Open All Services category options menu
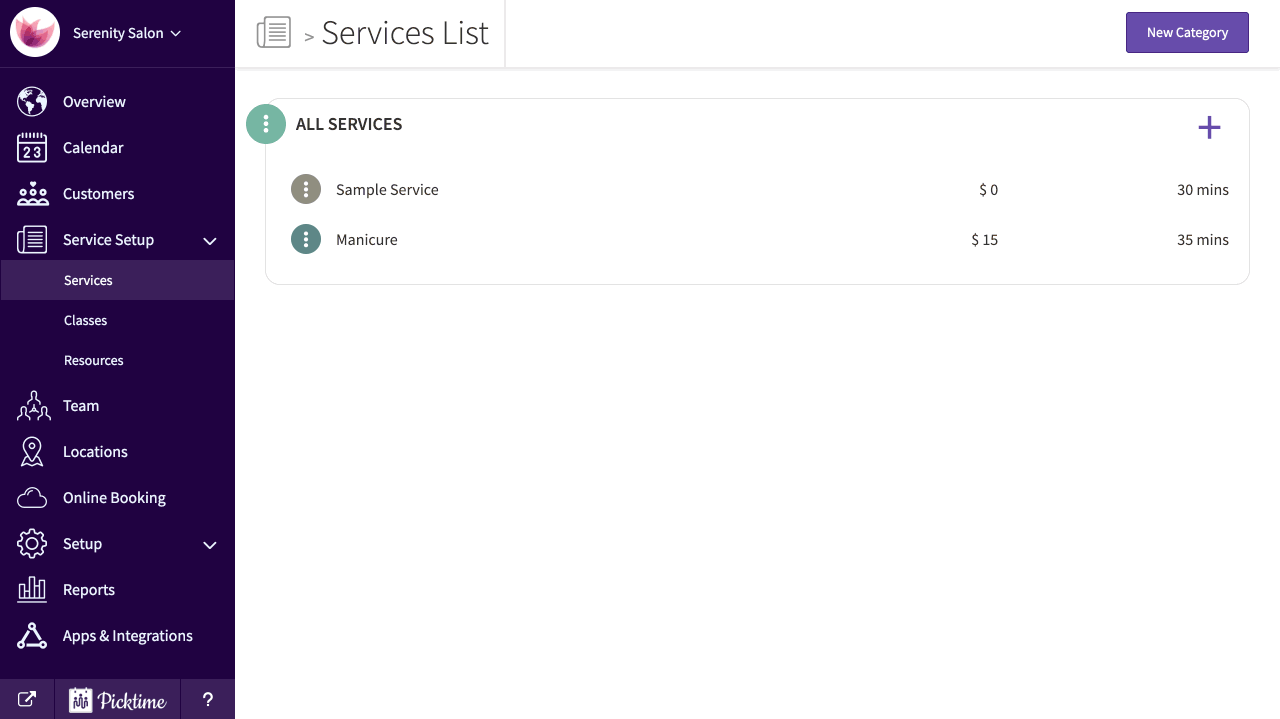 click(x=266, y=124)
